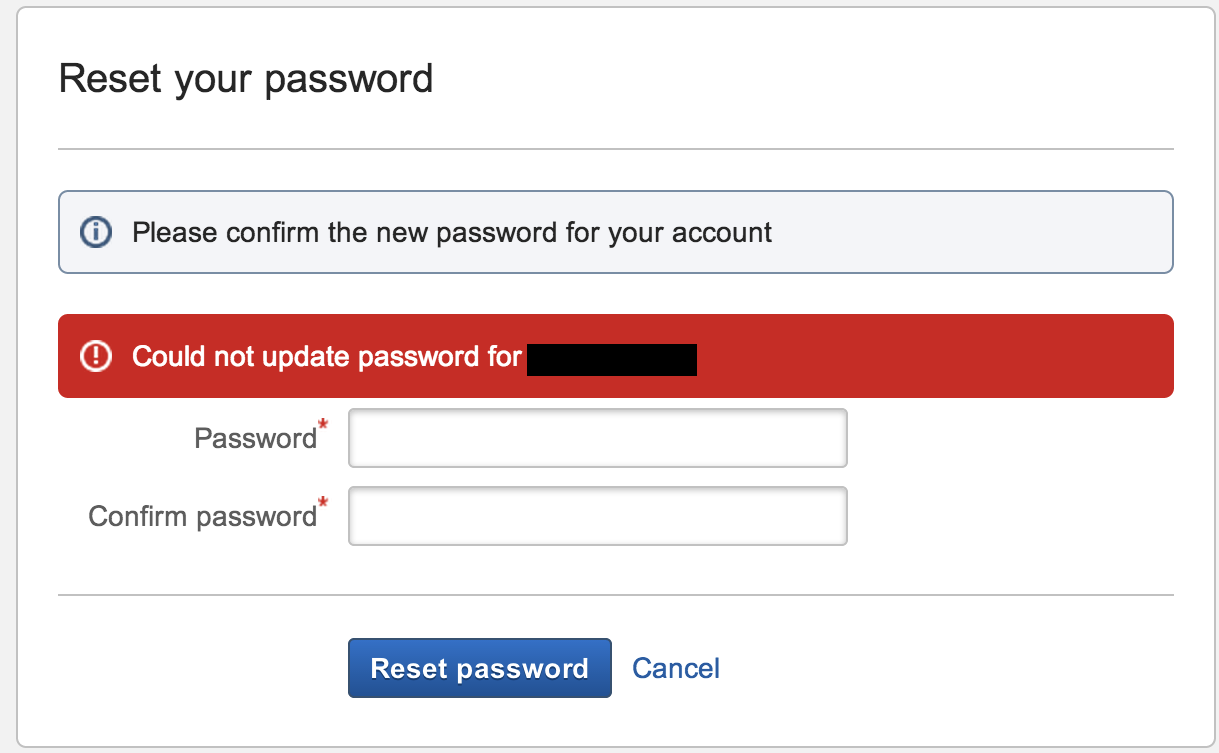Click empty space inside the blue info box
Screen dimensions: 1219x753
(x=970, y=233)
